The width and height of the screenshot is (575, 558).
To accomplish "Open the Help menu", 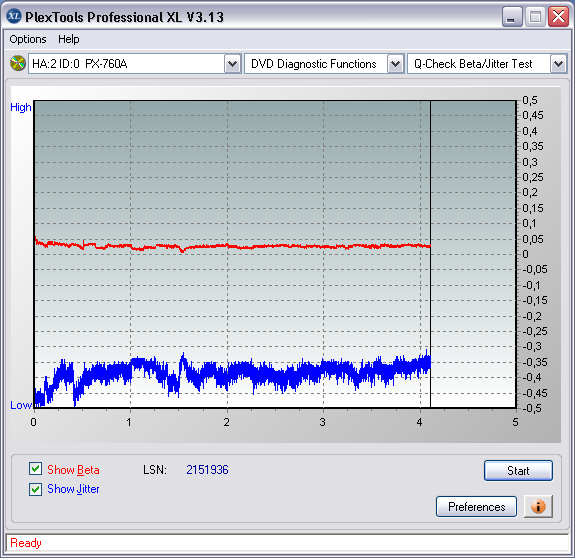I will [69, 39].
